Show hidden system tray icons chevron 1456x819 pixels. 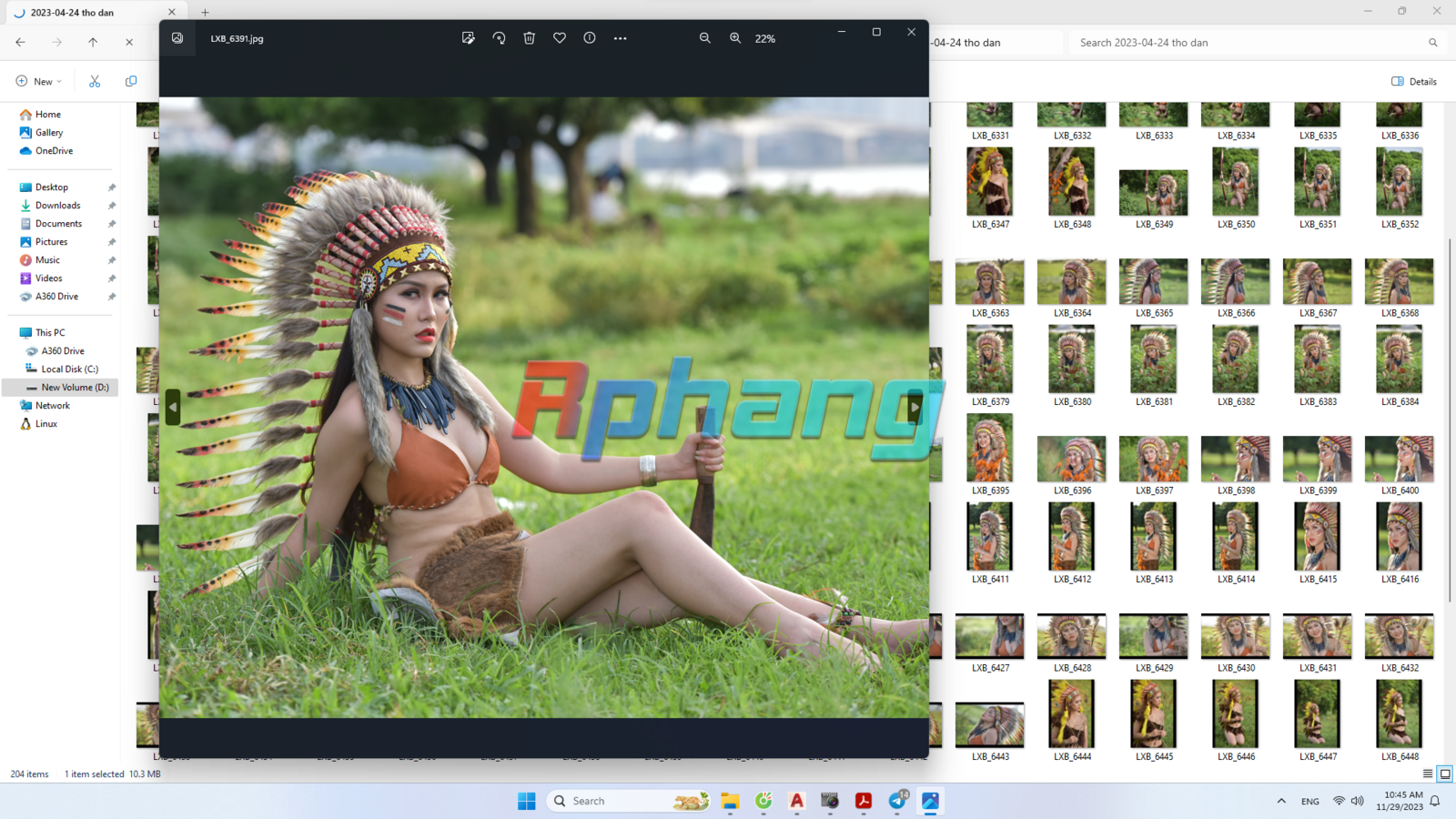coord(1281,801)
